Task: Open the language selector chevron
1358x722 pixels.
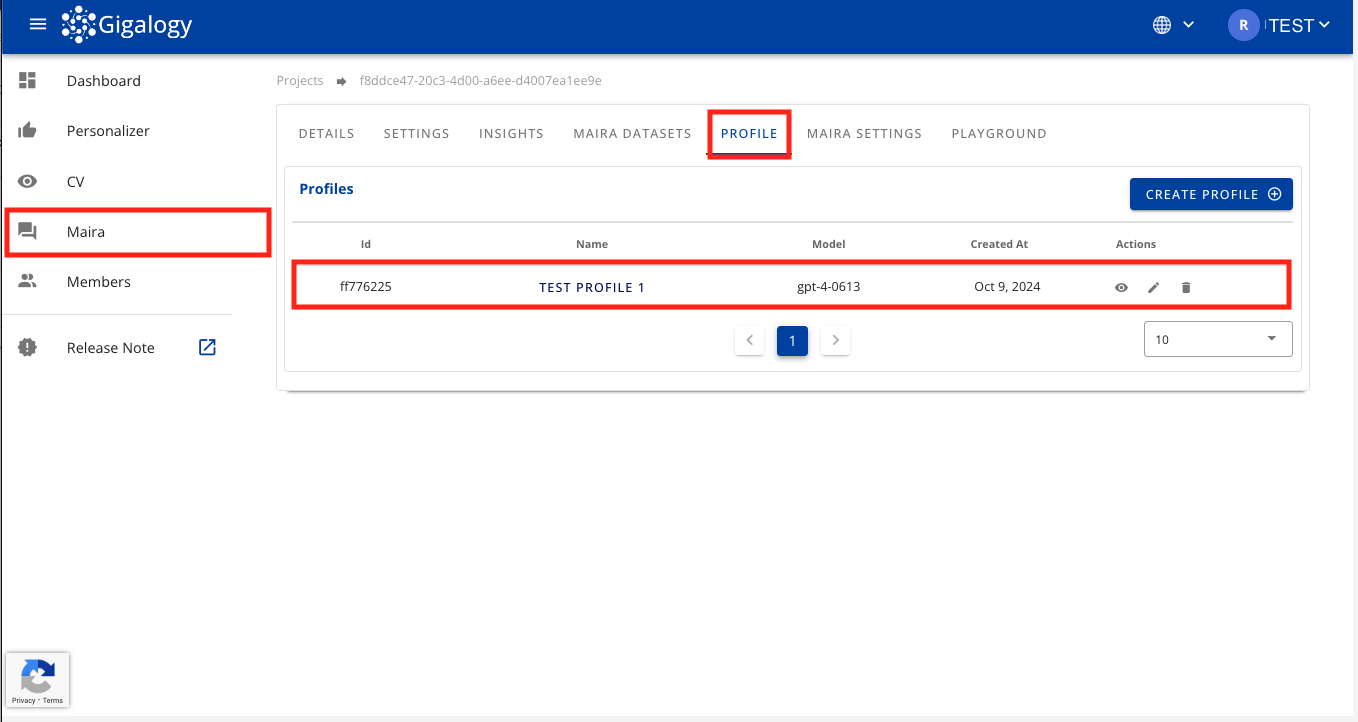Action: 1188,26
